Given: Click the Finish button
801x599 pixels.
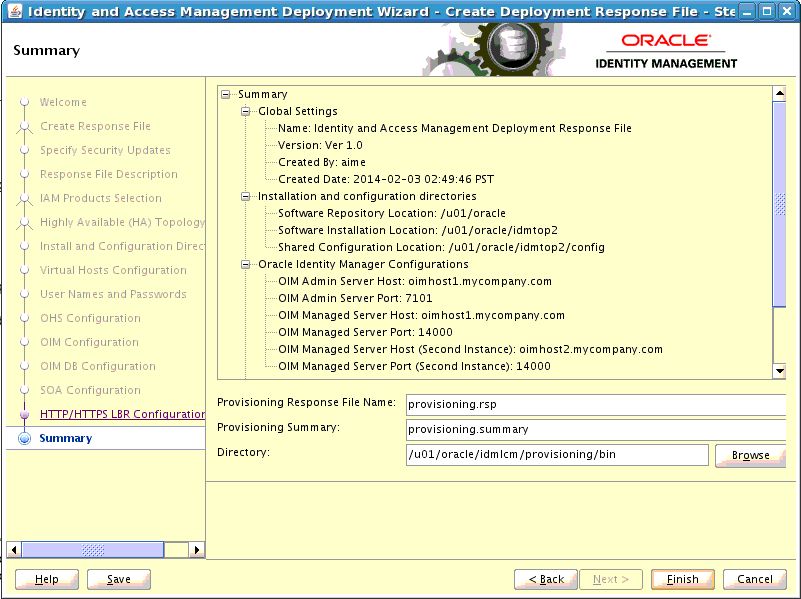Looking at the screenshot, I should 682,579.
